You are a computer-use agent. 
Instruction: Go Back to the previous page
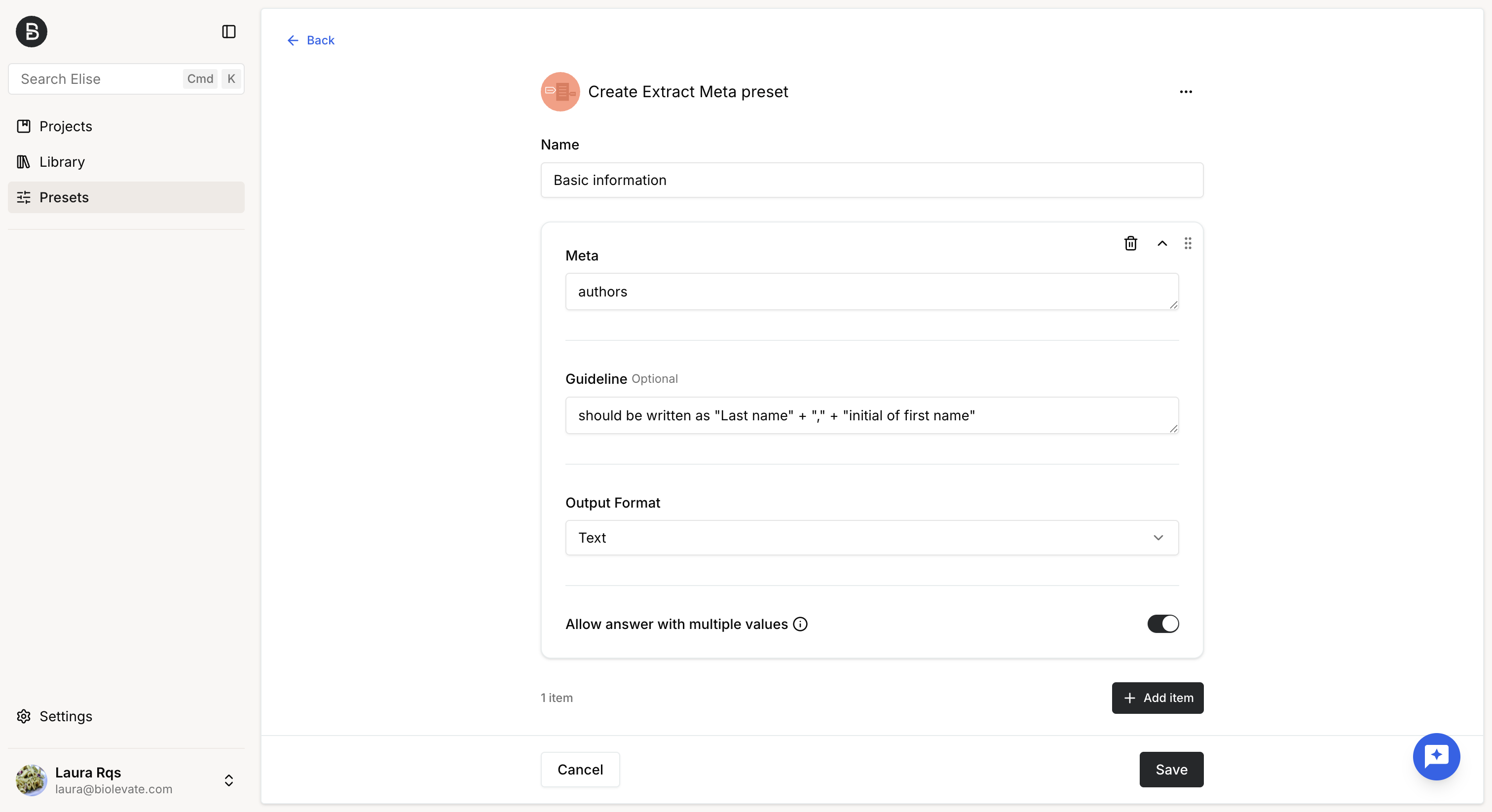310,40
